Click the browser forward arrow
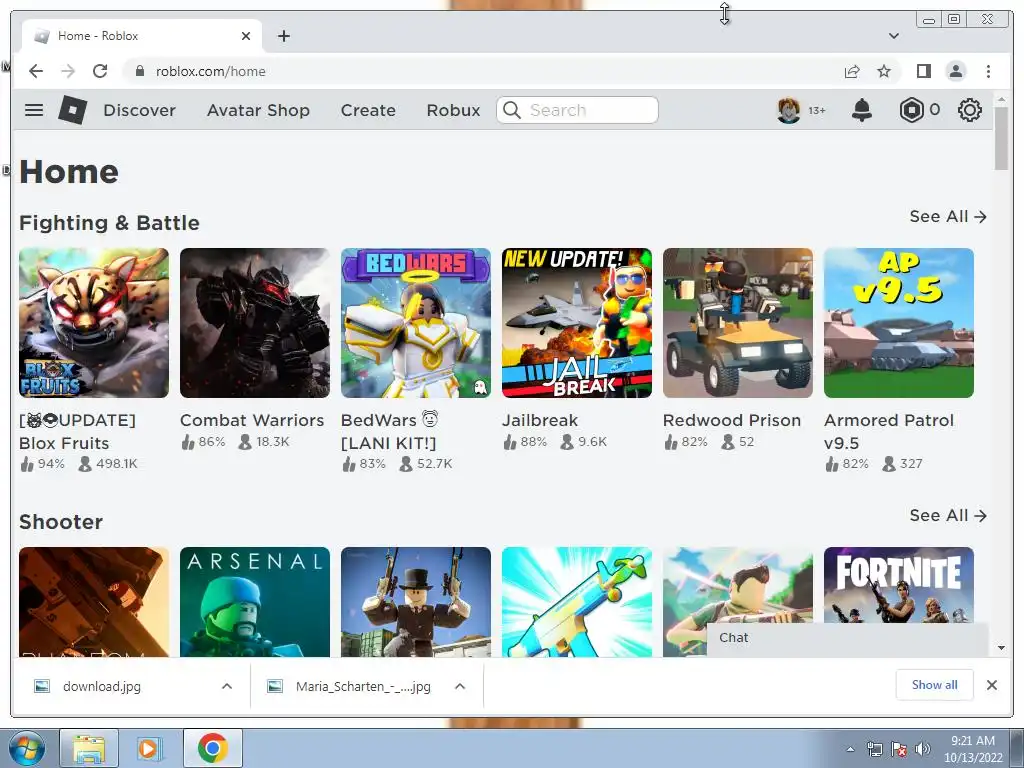1024x768 pixels. (x=68, y=71)
